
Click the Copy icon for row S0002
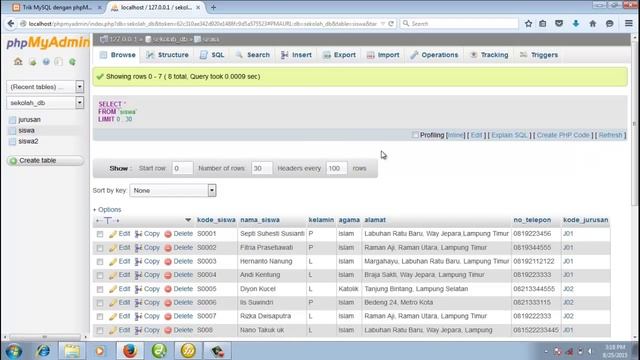tap(138, 248)
